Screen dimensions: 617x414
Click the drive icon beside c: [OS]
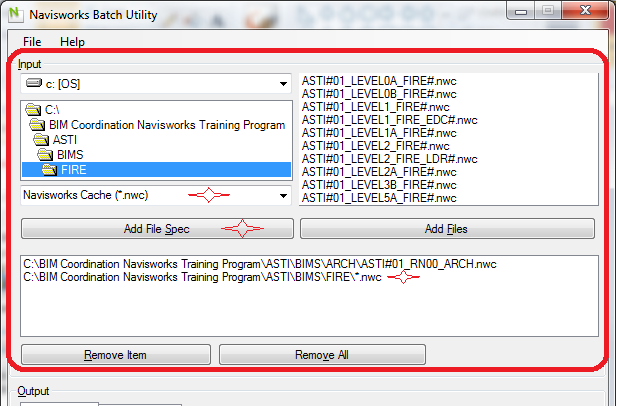[x=34, y=83]
